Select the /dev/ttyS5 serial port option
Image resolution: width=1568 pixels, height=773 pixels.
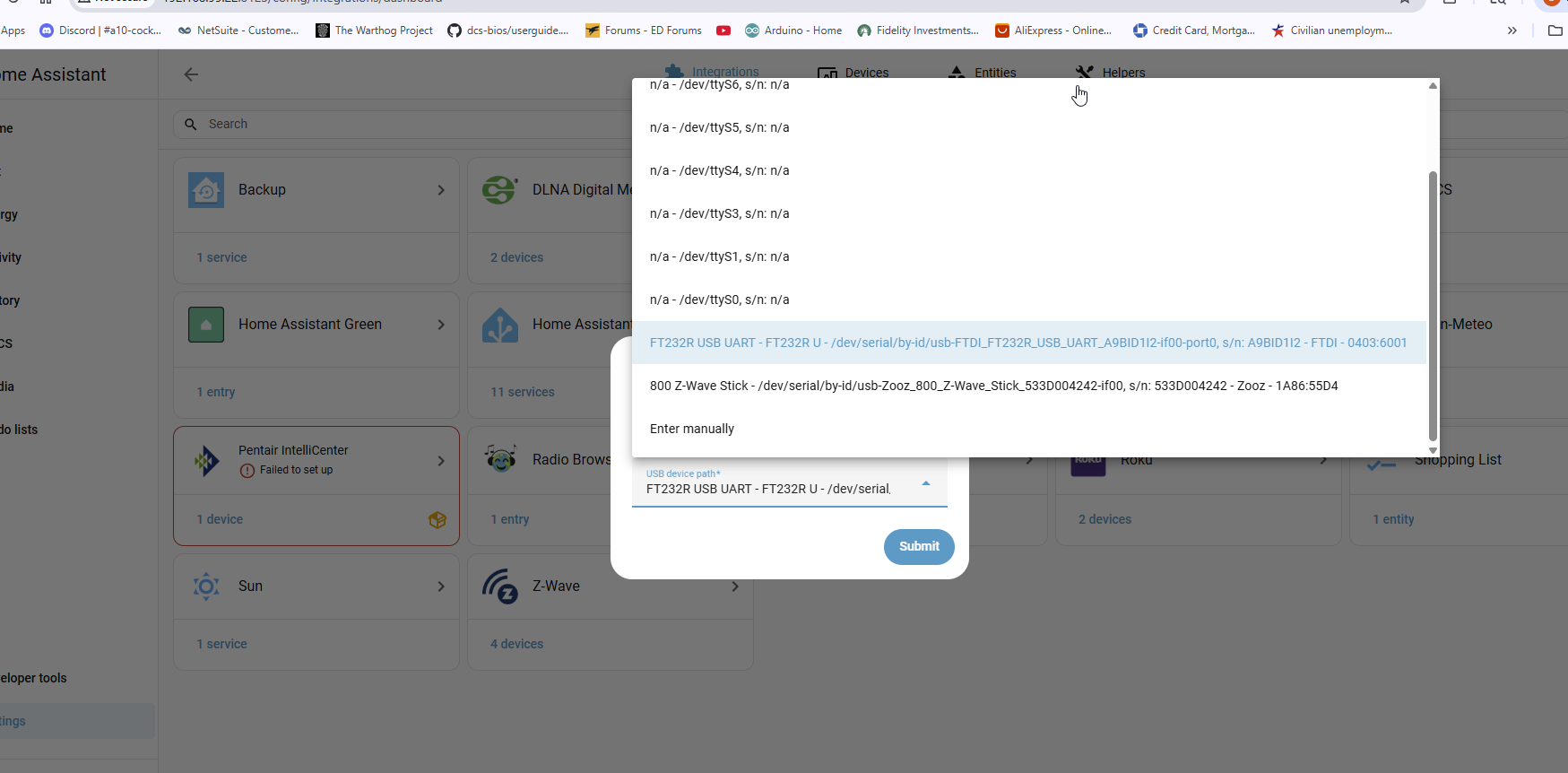coord(1029,127)
